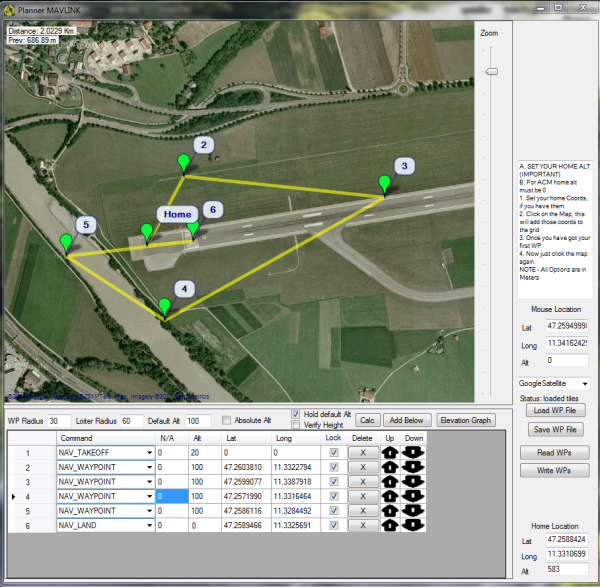Click Down arrow in waypoint row 3
The image size is (600, 587).
pos(413,482)
